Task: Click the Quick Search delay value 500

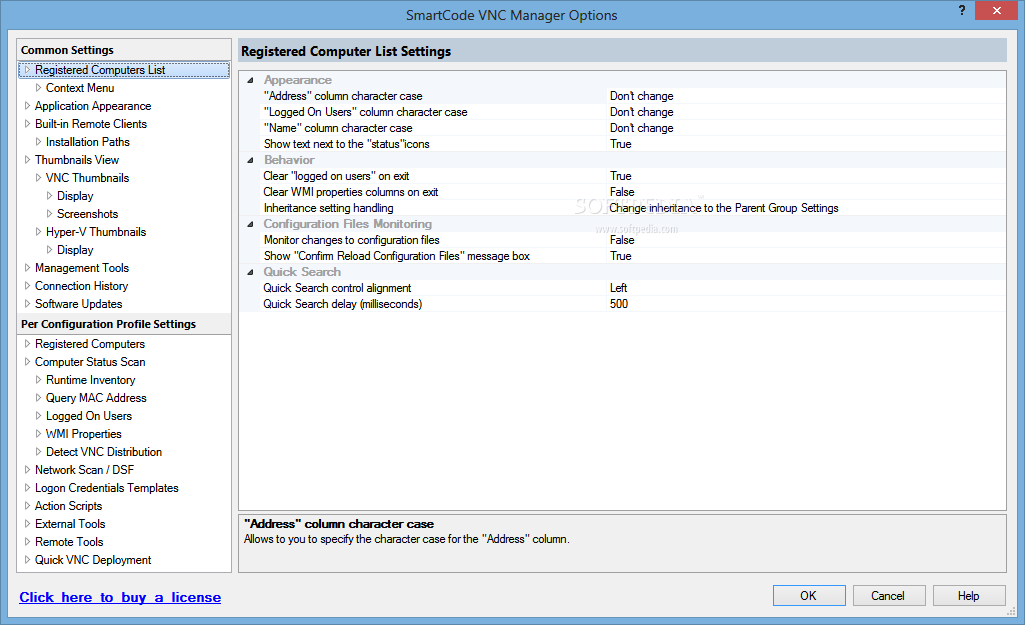Action: coord(619,304)
